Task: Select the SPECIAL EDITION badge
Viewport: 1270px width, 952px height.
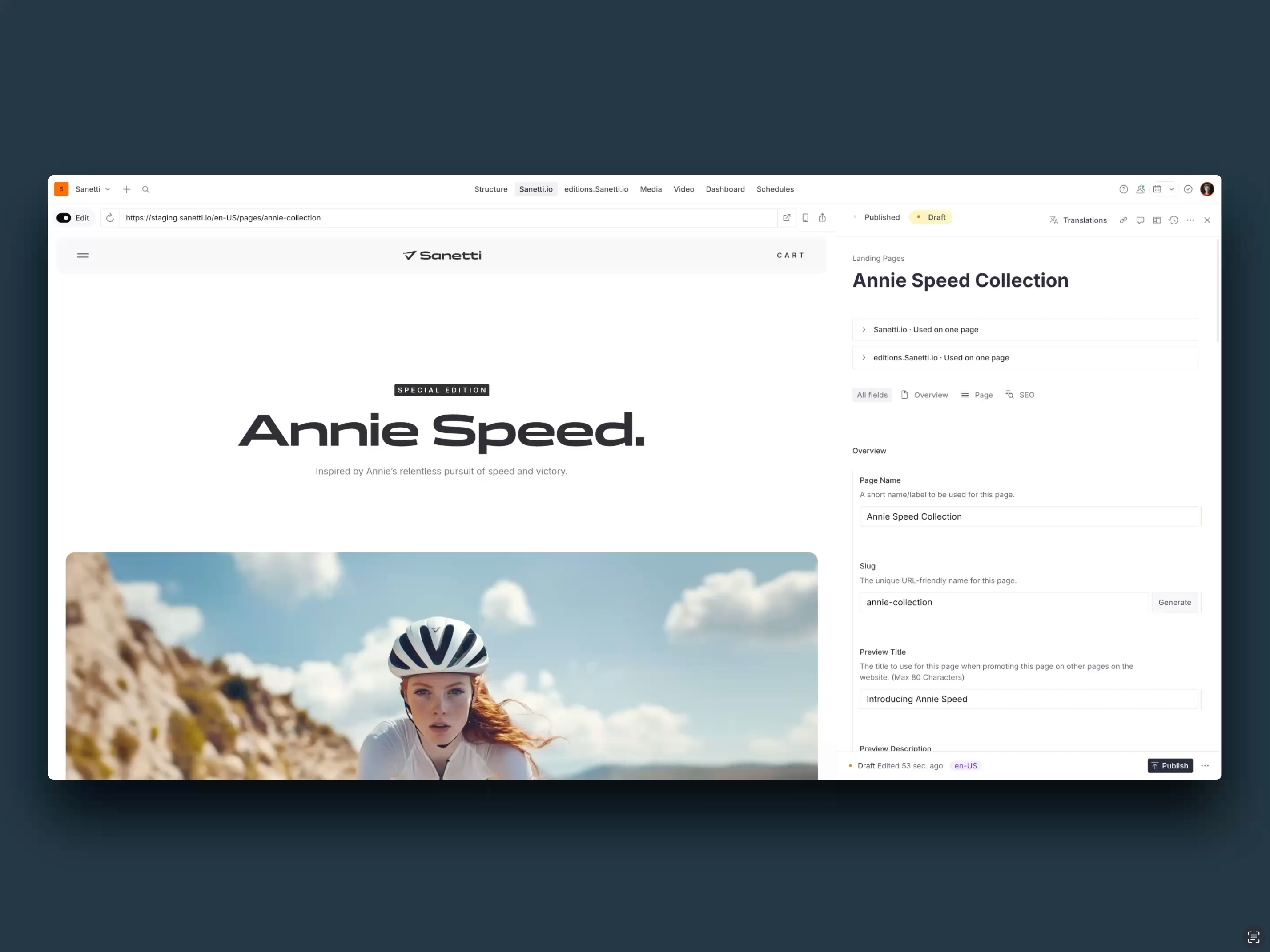Action: (442, 390)
